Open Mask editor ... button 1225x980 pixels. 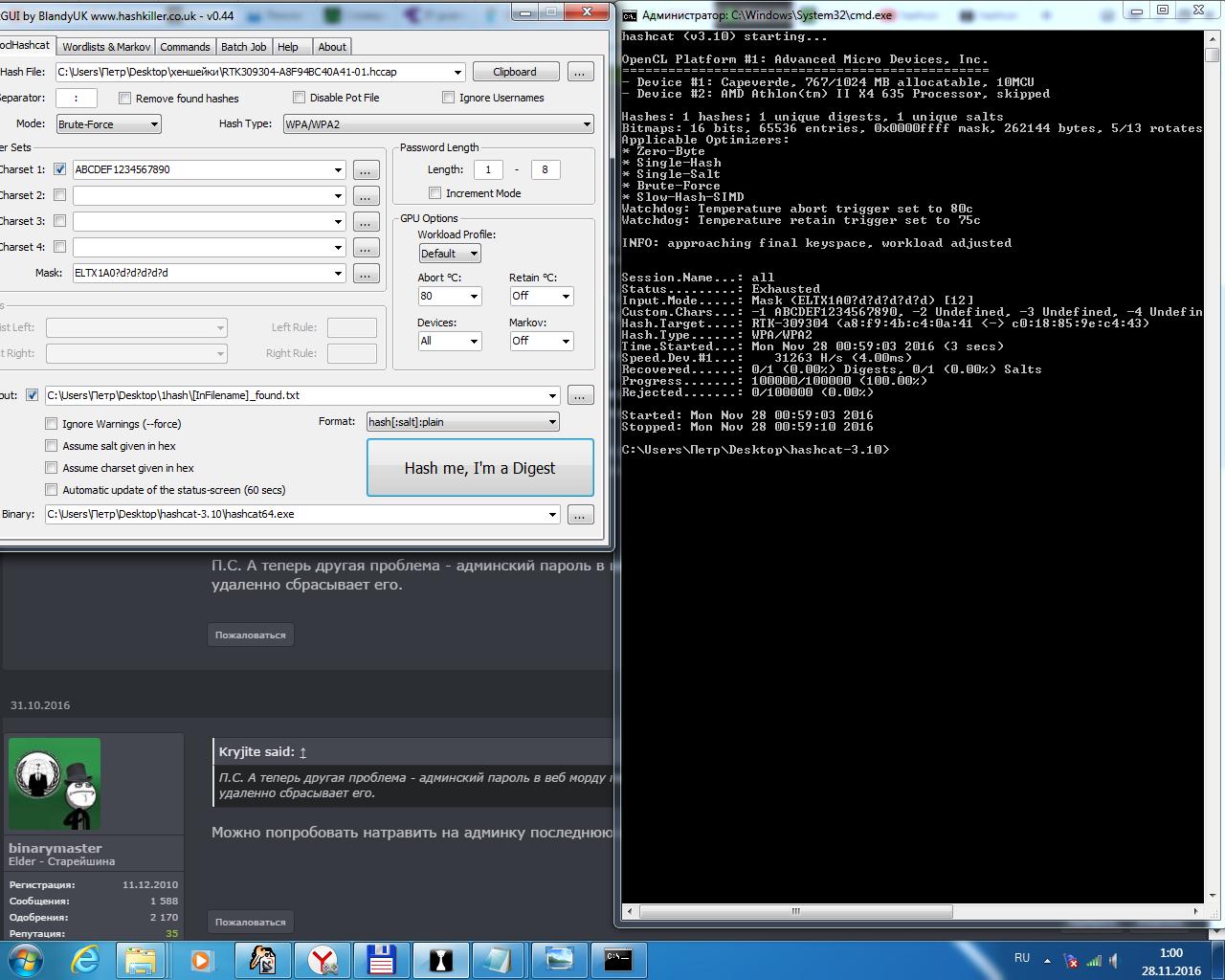tap(367, 274)
